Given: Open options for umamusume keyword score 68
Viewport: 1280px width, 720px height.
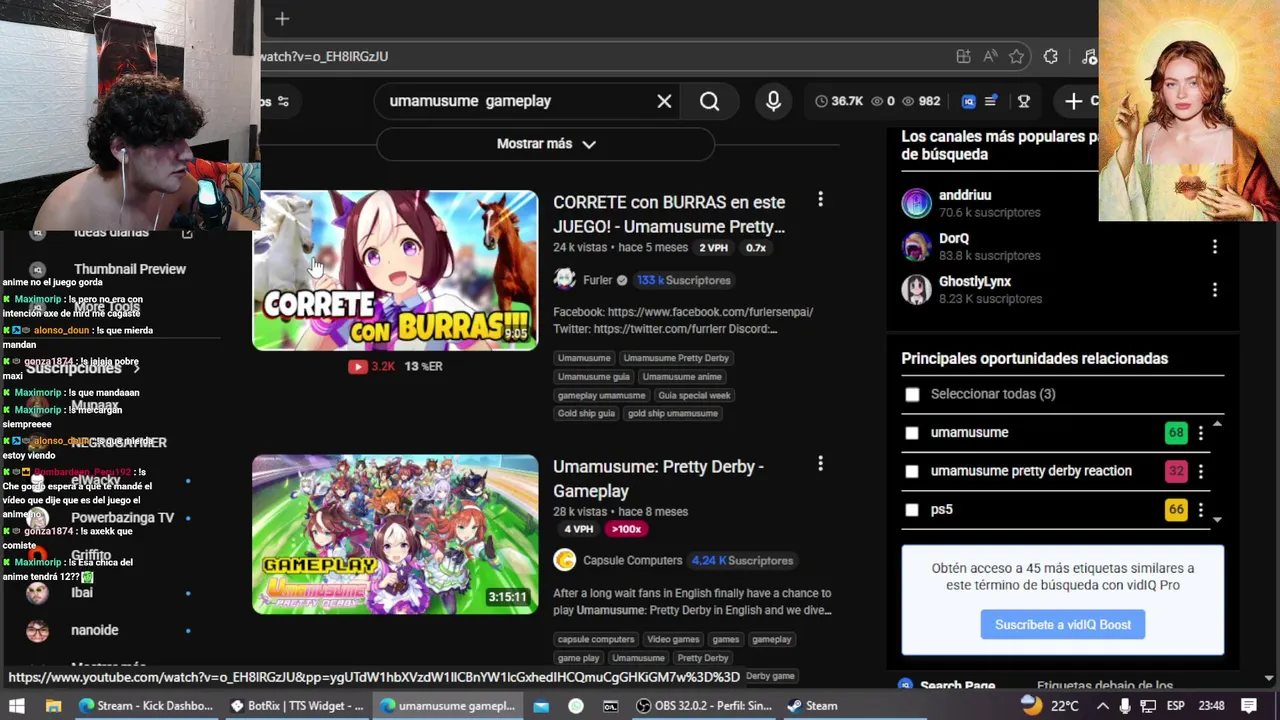Looking at the screenshot, I should pos(1200,433).
